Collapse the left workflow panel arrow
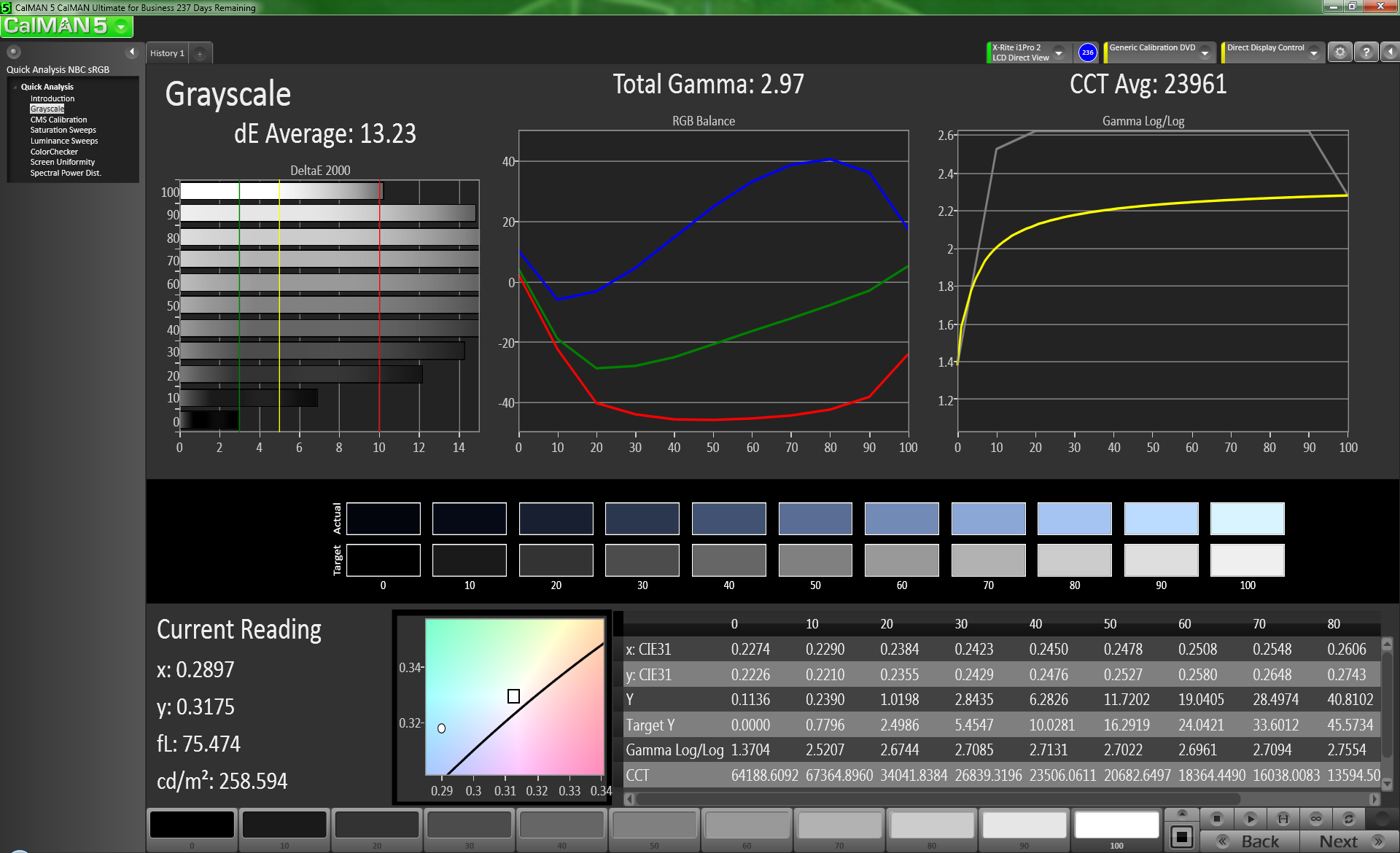This screenshot has height=853, width=1400. pyautogui.click(x=132, y=52)
